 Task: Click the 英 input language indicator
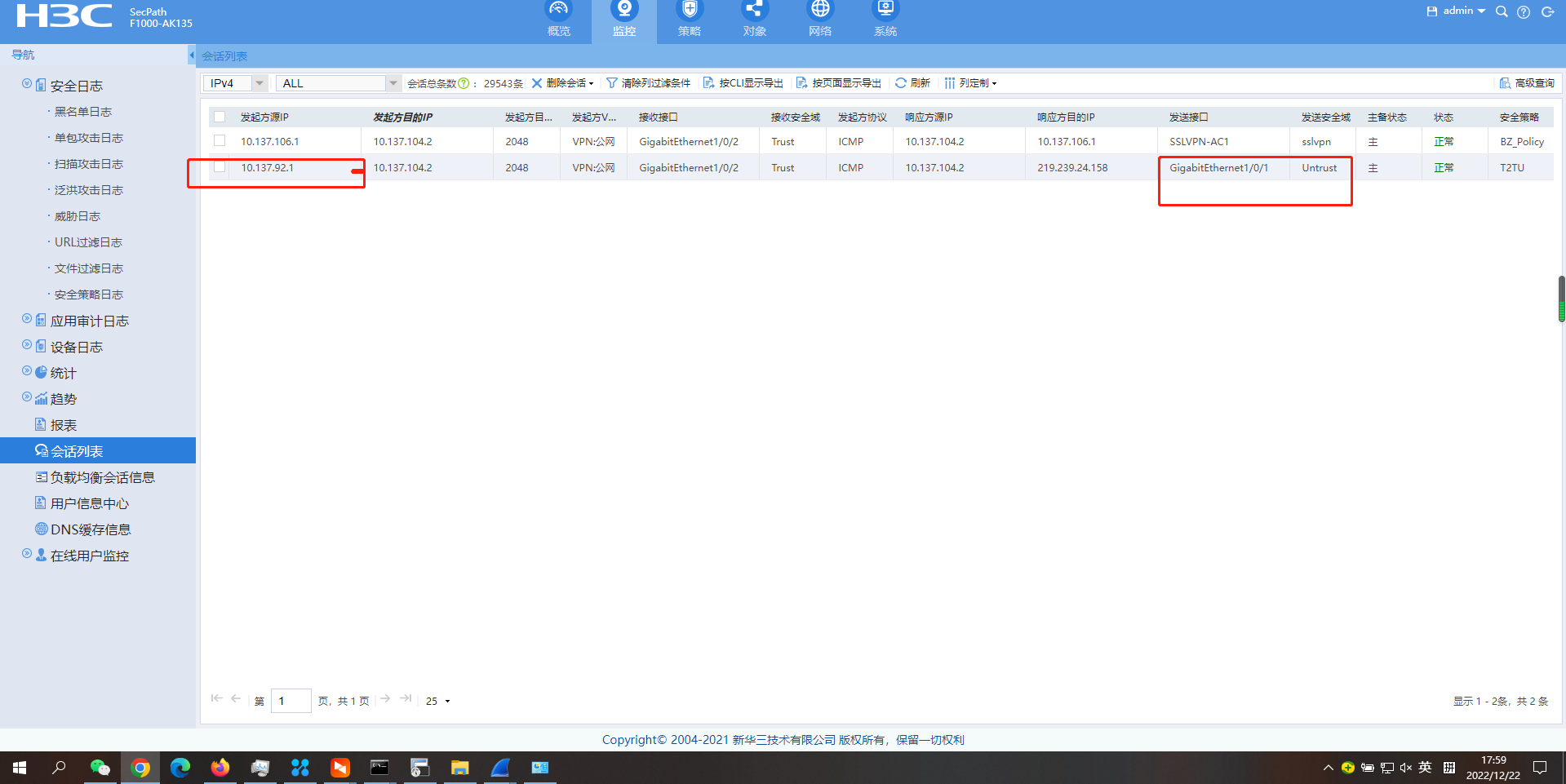tap(1425, 767)
